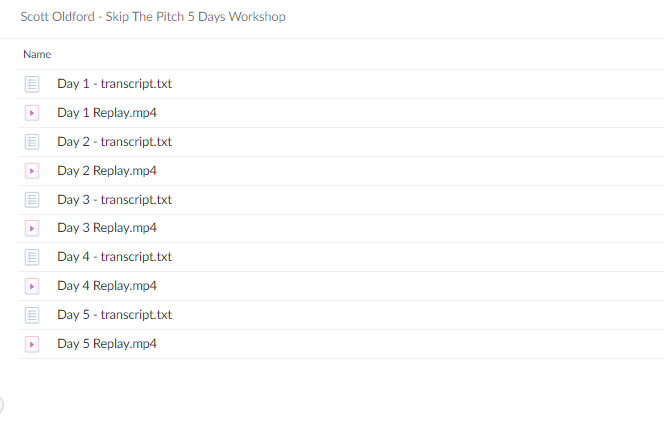Click the Day 1 Replay video file icon
Viewport: 664px width, 421px height.
[x=32, y=113]
